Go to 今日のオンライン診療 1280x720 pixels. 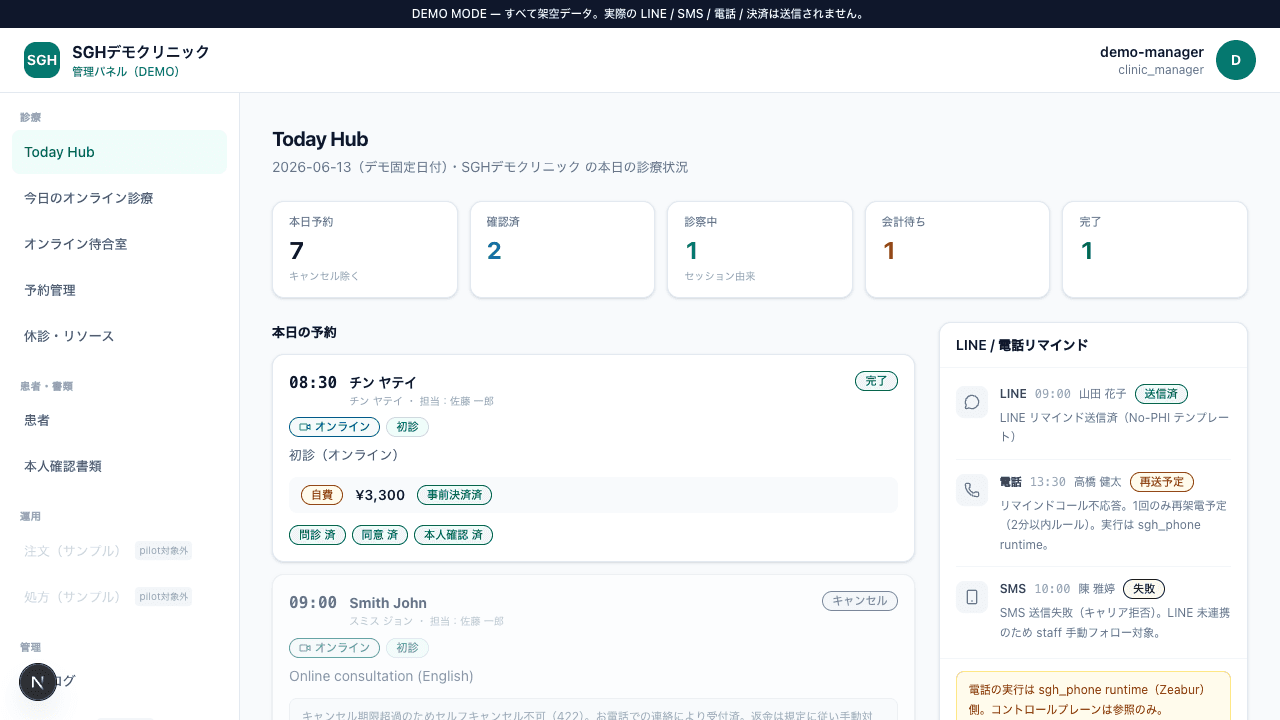pyautogui.click(x=119, y=198)
